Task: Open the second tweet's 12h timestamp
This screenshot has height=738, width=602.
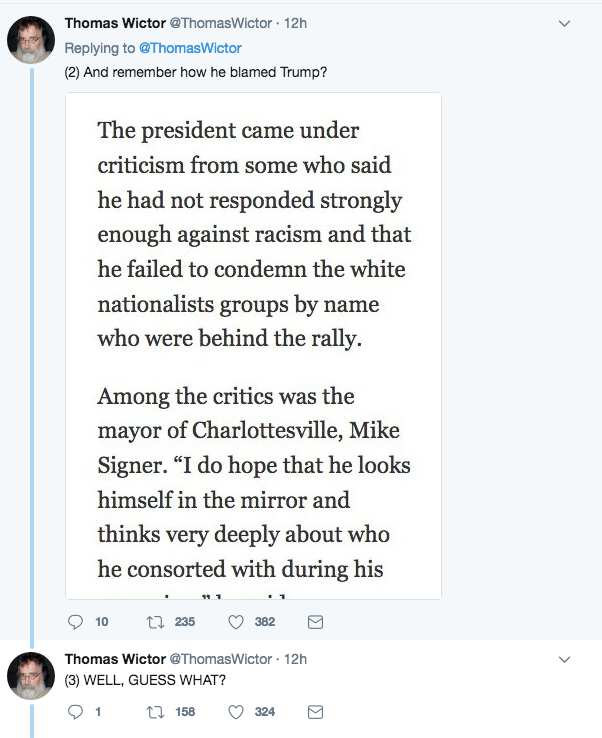Action: point(296,659)
